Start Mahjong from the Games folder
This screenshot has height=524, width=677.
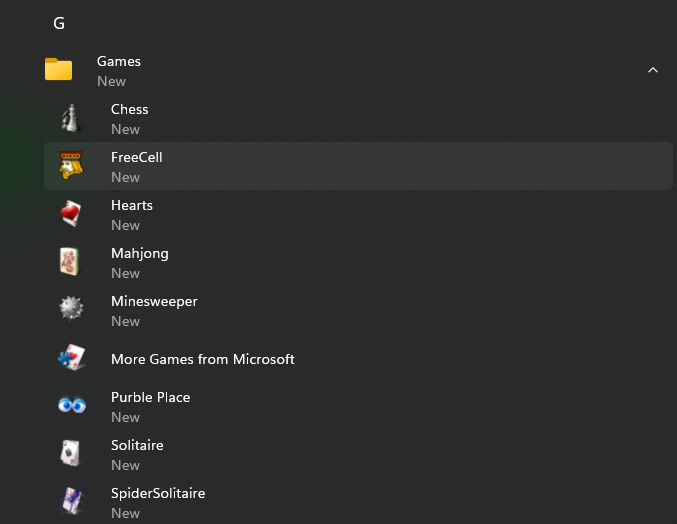click(140, 253)
